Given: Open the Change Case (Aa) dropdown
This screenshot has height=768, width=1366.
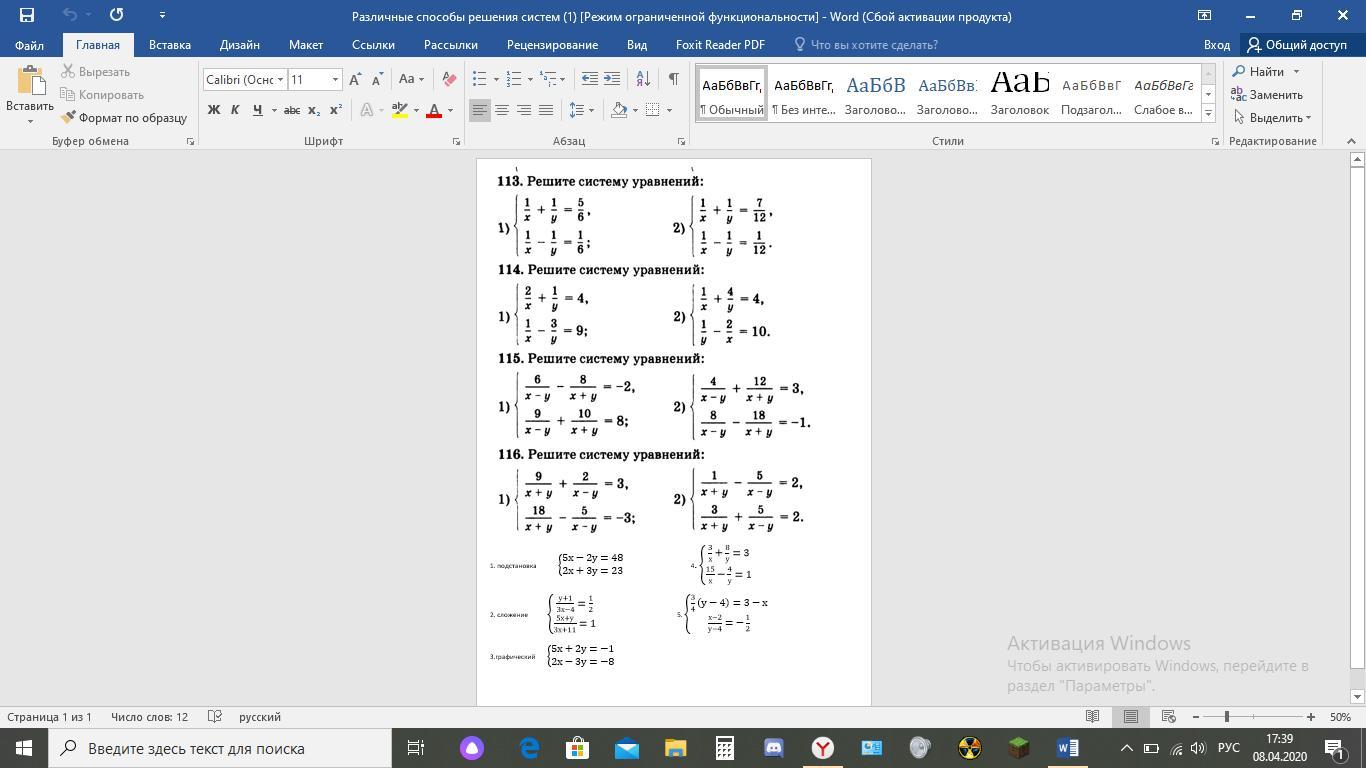Looking at the screenshot, I should 411,79.
